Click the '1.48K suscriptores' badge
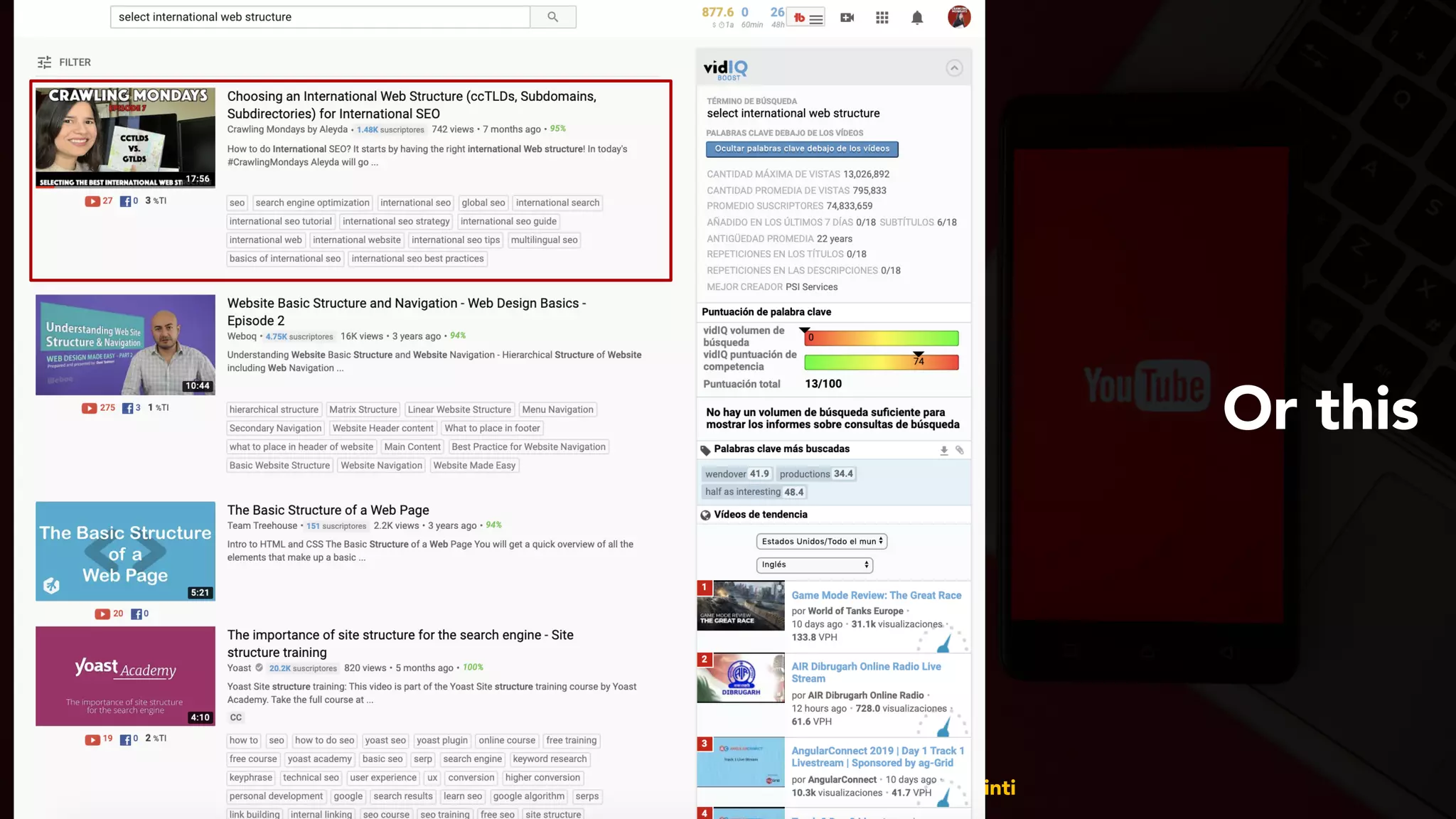Image resolution: width=1456 pixels, height=819 pixels. coord(390,130)
